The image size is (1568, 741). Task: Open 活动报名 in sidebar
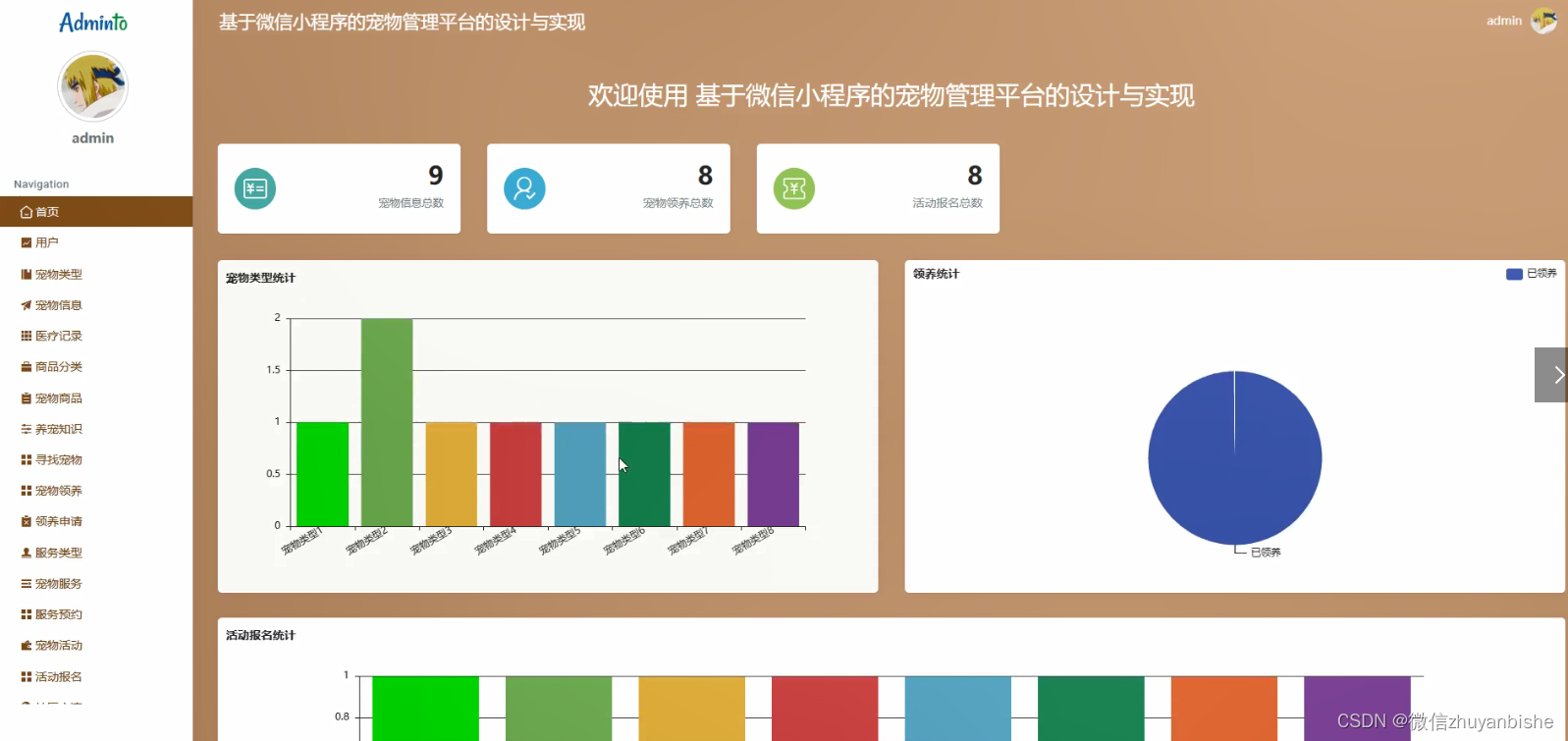point(96,676)
